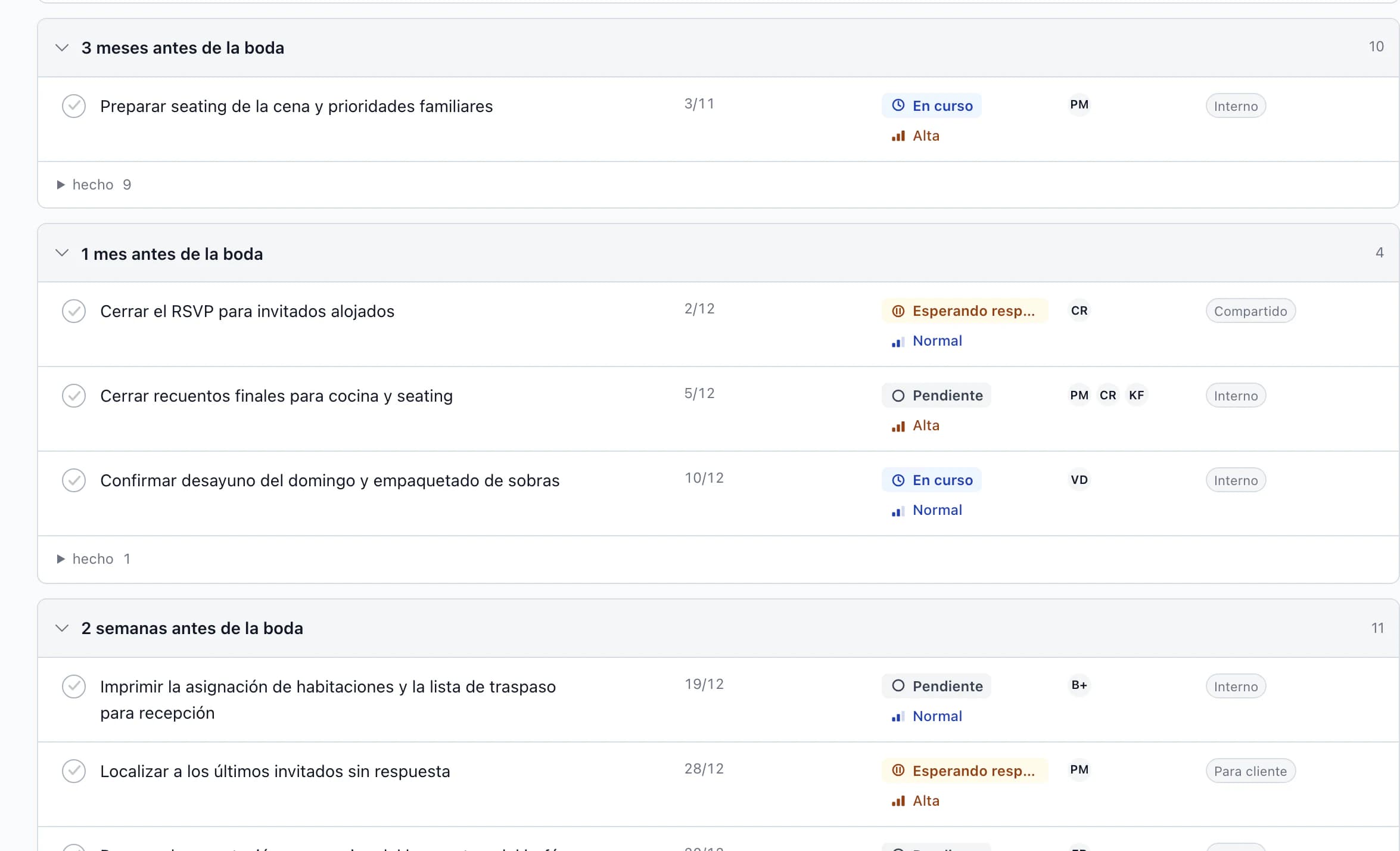Click VD avatar on Confirmar desayuno row

click(1079, 480)
